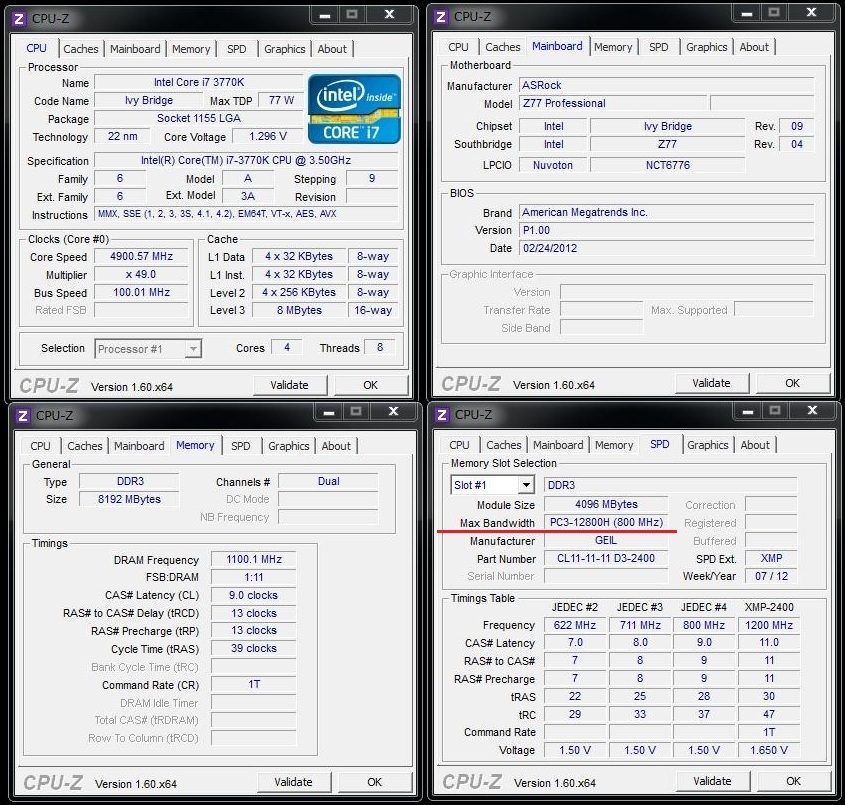Go to Graphics tab in the Memory window
The image size is (845, 805).
point(289,446)
